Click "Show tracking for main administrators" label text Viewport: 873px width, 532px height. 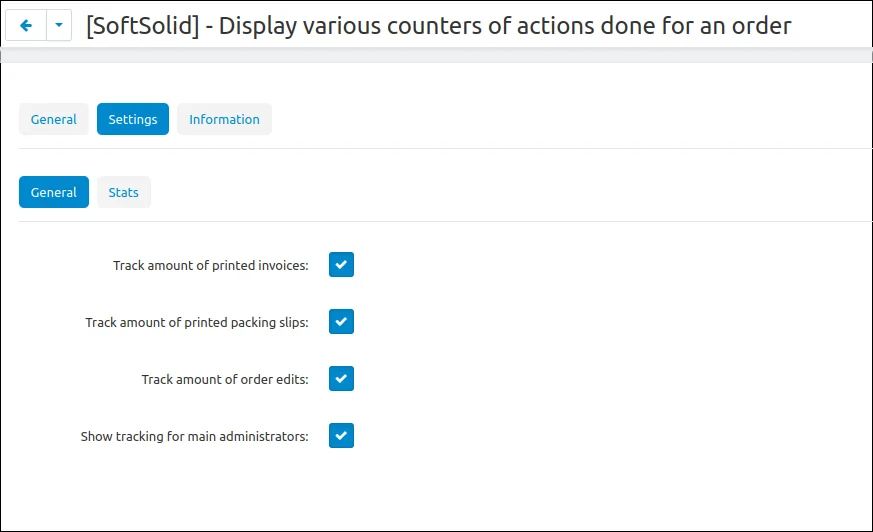194,437
